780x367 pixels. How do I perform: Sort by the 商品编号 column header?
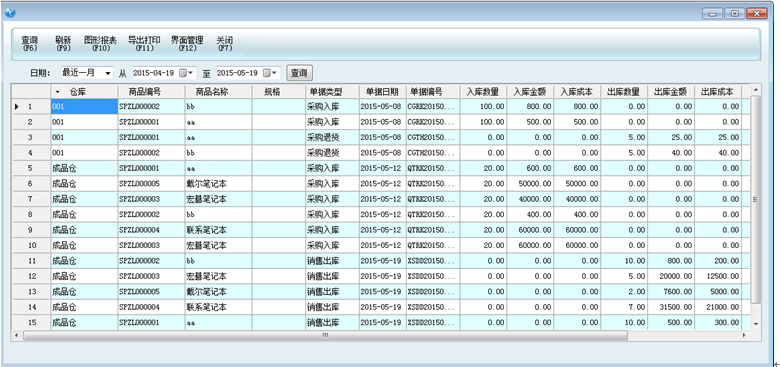pos(151,92)
